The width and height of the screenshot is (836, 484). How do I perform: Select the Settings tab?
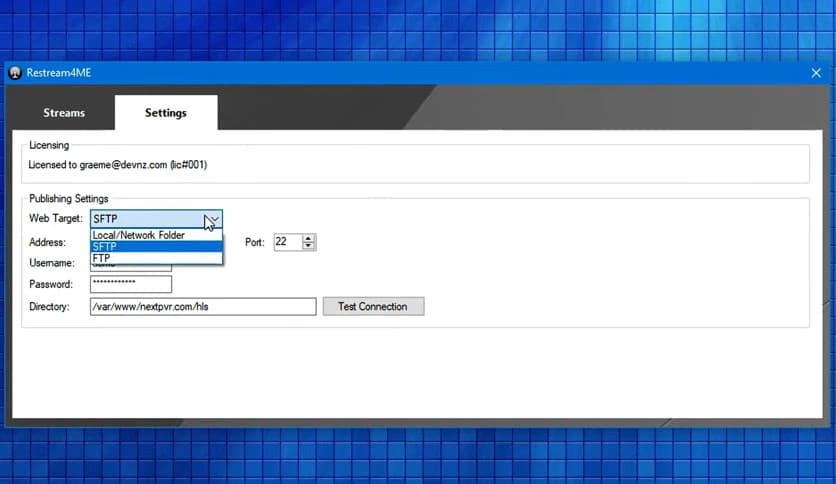pyautogui.click(x=166, y=113)
